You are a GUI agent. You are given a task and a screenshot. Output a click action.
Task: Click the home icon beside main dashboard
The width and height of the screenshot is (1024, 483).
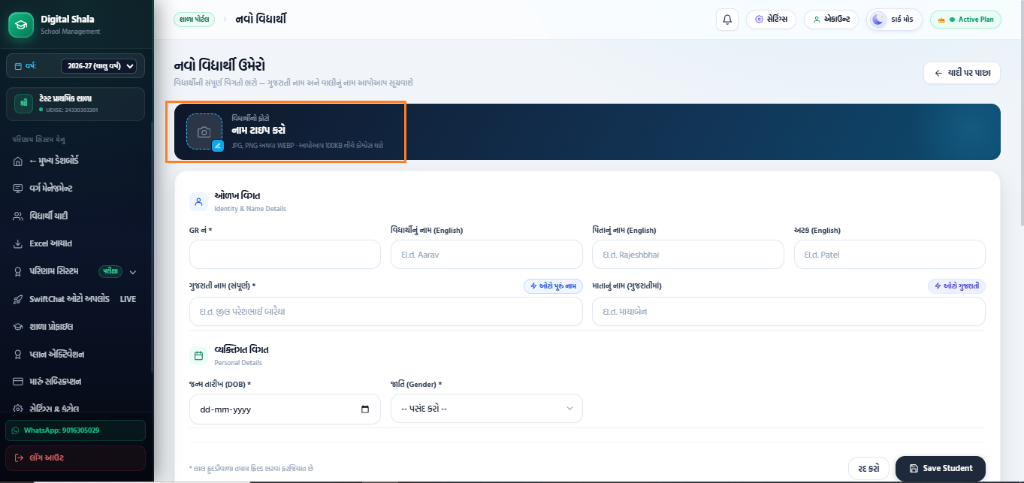(18, 161)
